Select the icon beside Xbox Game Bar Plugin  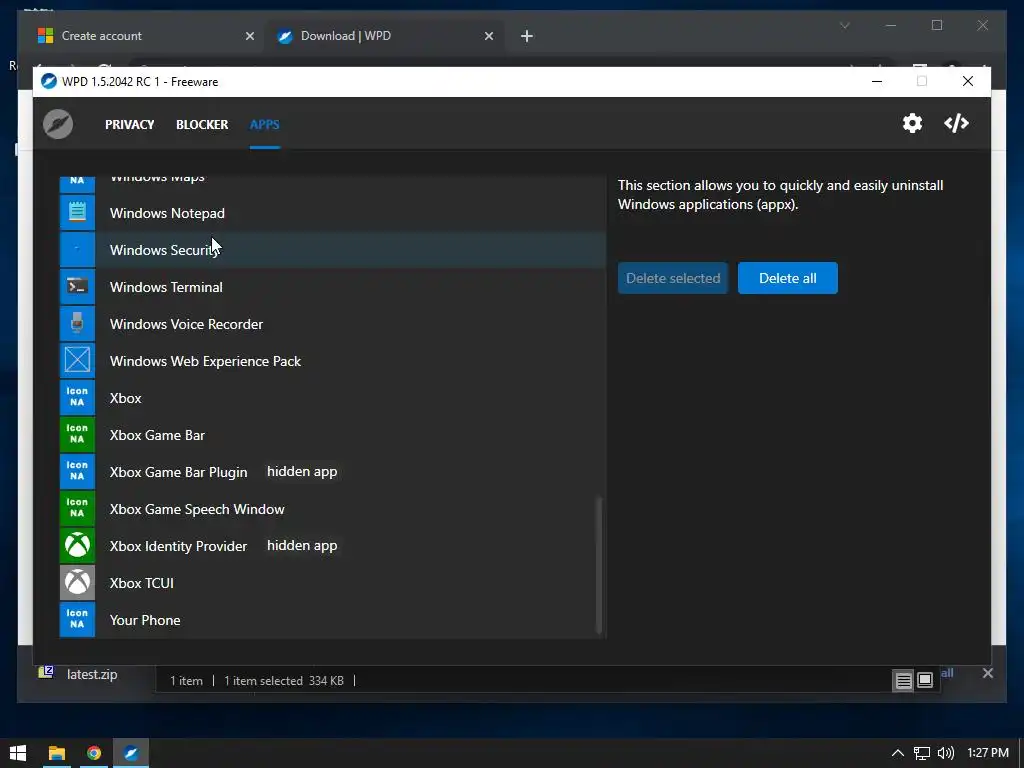(x=77, y=472)
